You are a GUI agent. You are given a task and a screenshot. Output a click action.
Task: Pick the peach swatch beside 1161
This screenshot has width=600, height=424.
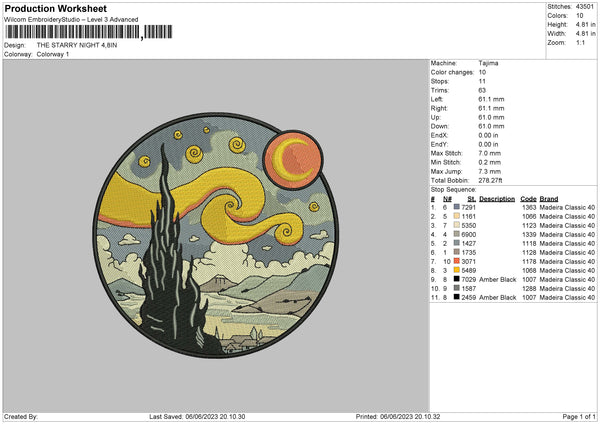457,216
